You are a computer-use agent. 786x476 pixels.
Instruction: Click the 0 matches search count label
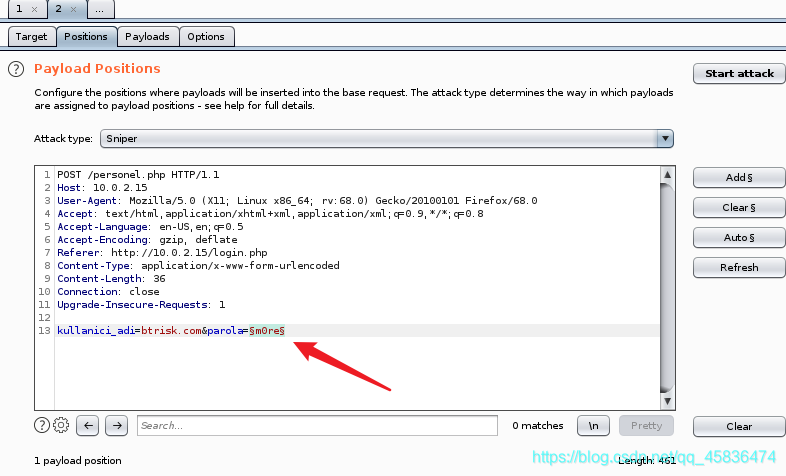(538, 425)
